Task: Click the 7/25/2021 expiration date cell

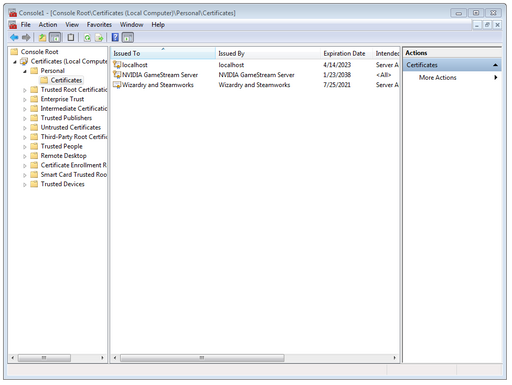Action: click(x=337, y=85)
